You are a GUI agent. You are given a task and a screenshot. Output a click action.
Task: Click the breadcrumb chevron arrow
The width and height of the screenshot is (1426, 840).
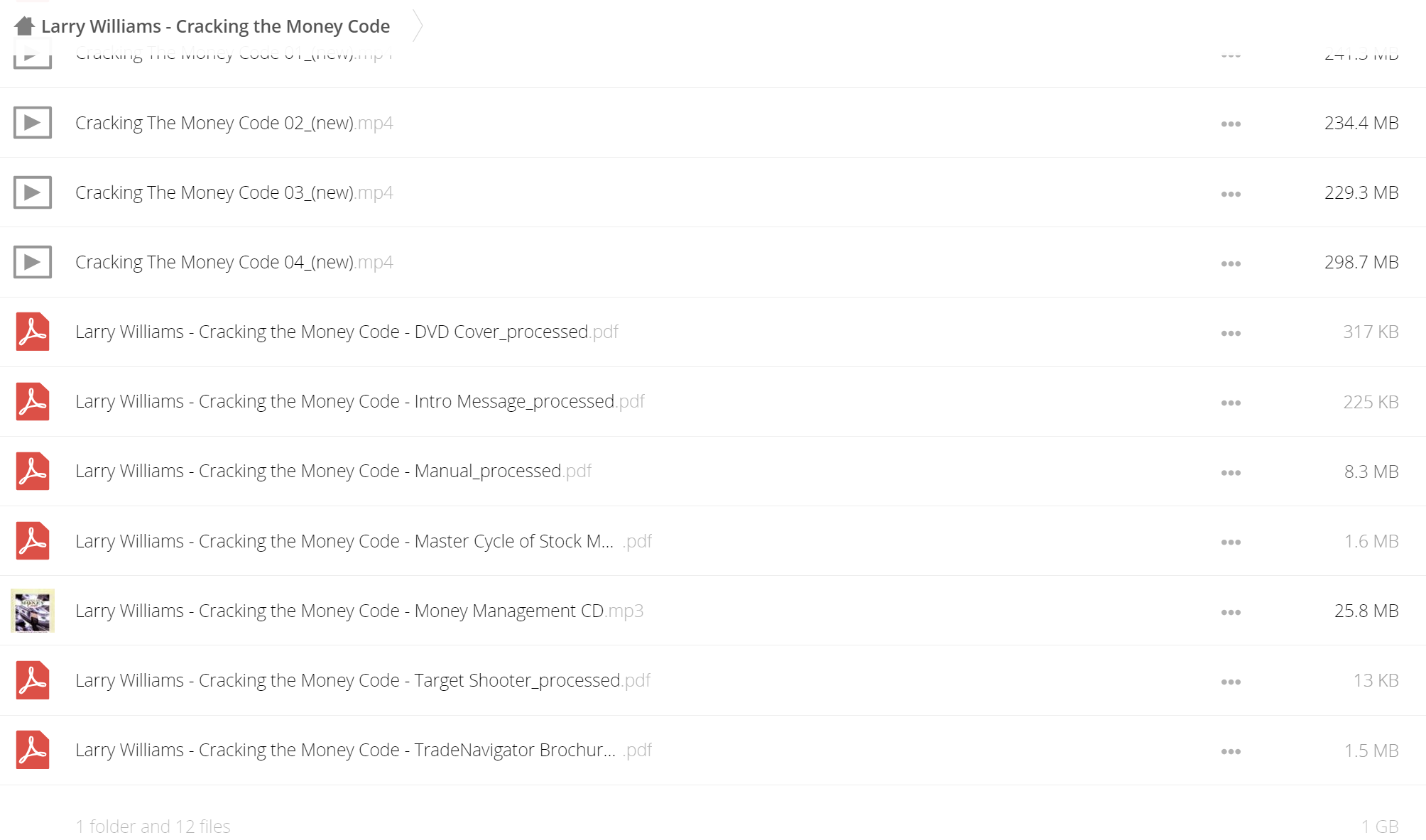click(x=418, y=26)
